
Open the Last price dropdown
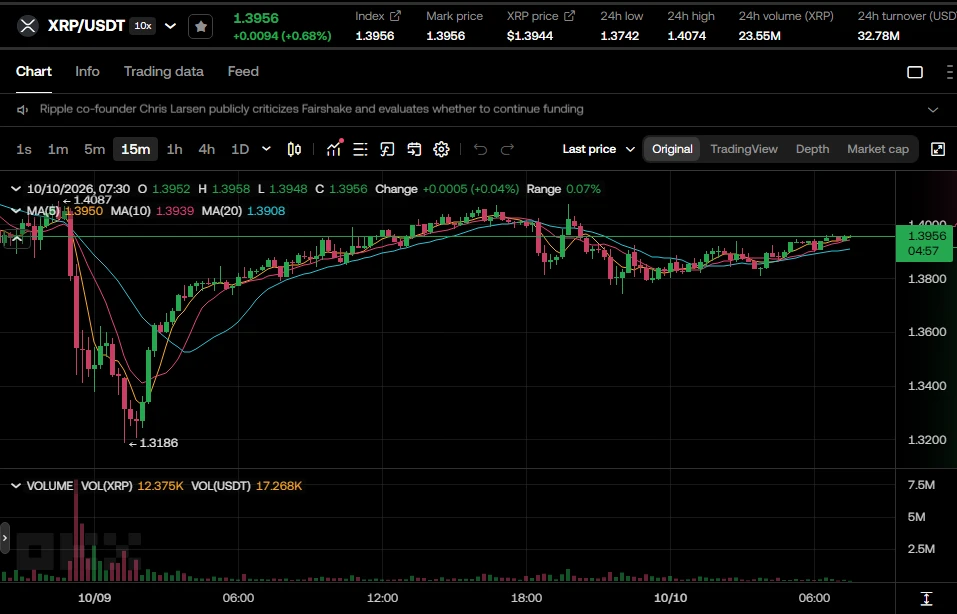[599, 149]
